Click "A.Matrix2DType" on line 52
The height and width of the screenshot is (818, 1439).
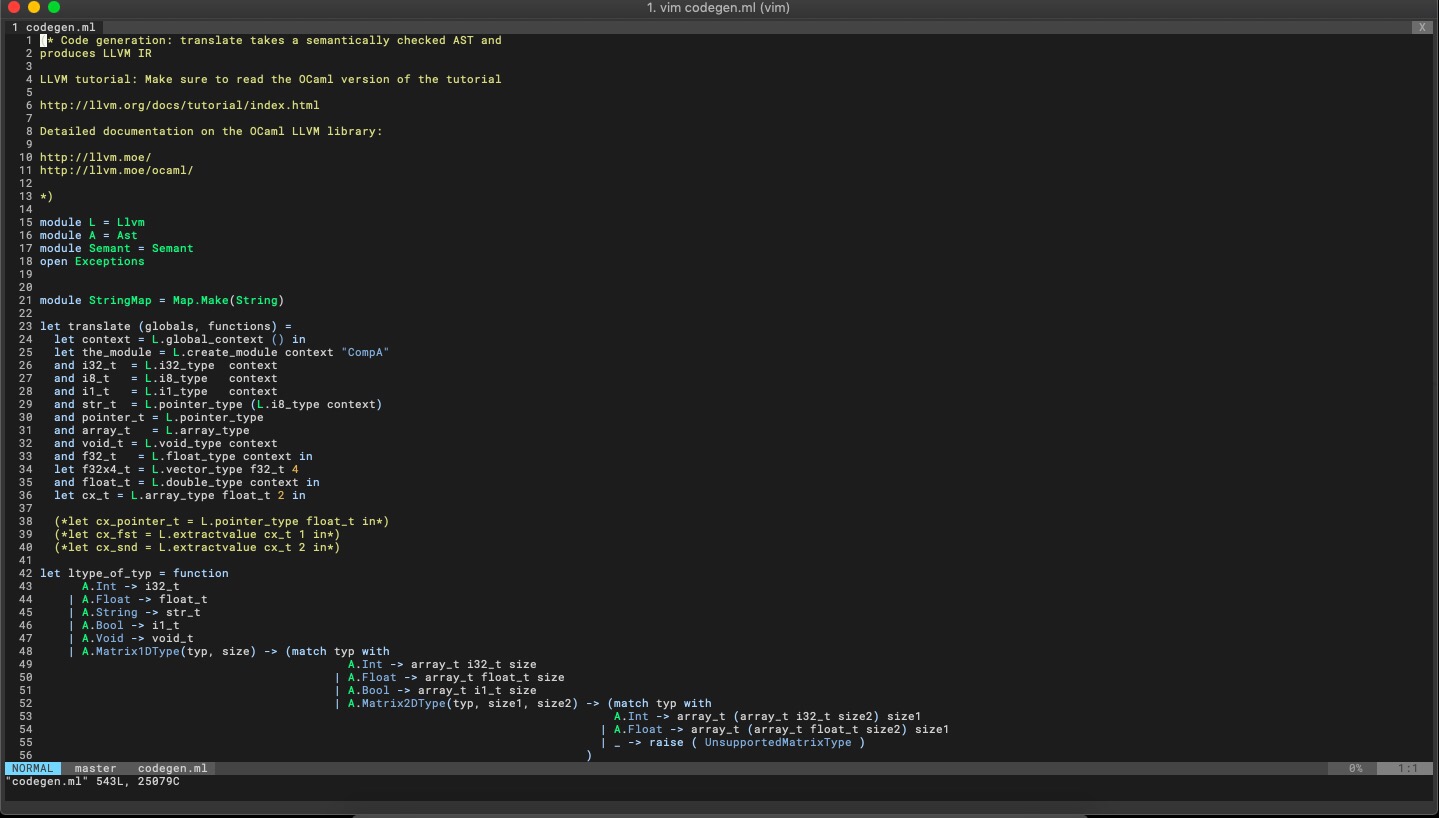[396, 703]
